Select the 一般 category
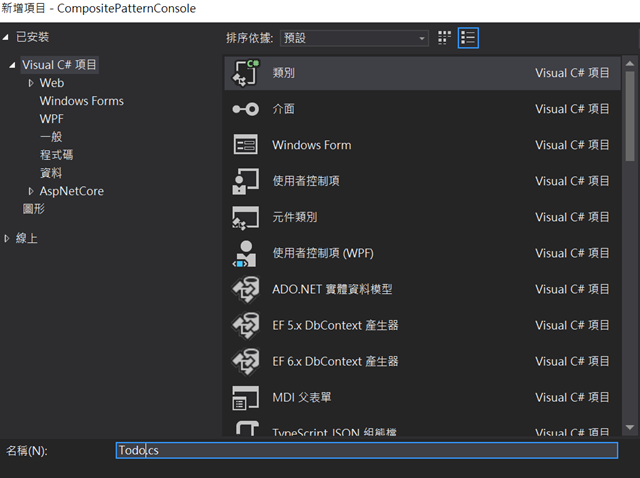The height and width of the screenshot is (478, 640). click(51, 137)
